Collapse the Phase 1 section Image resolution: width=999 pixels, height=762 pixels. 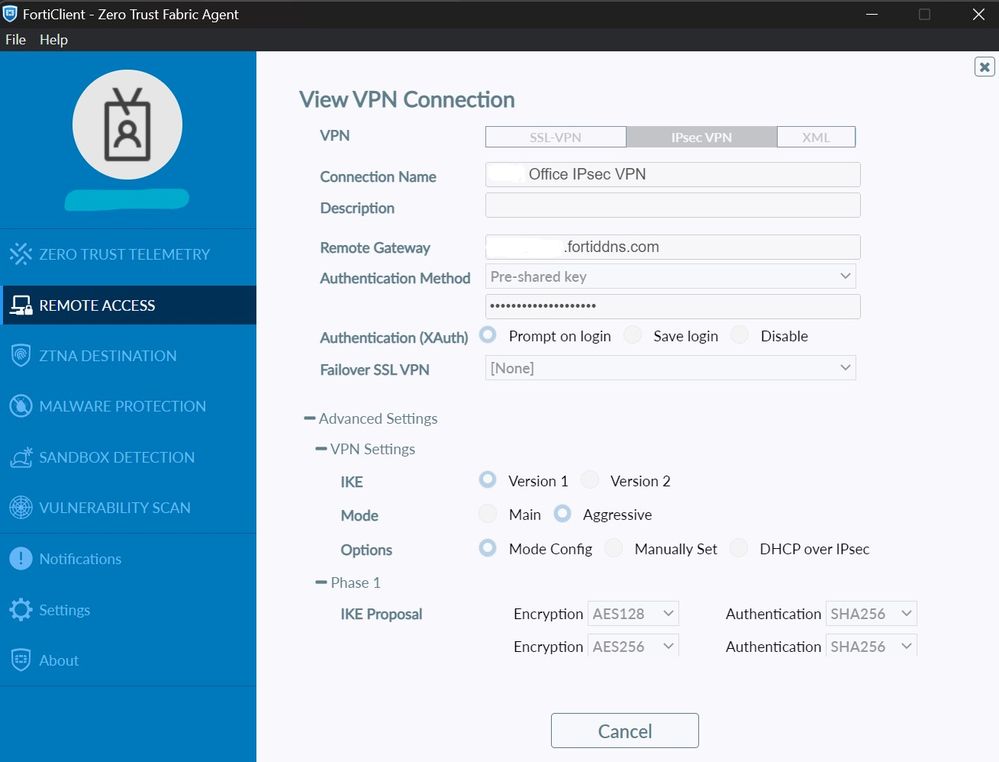(x=321, y=582)
